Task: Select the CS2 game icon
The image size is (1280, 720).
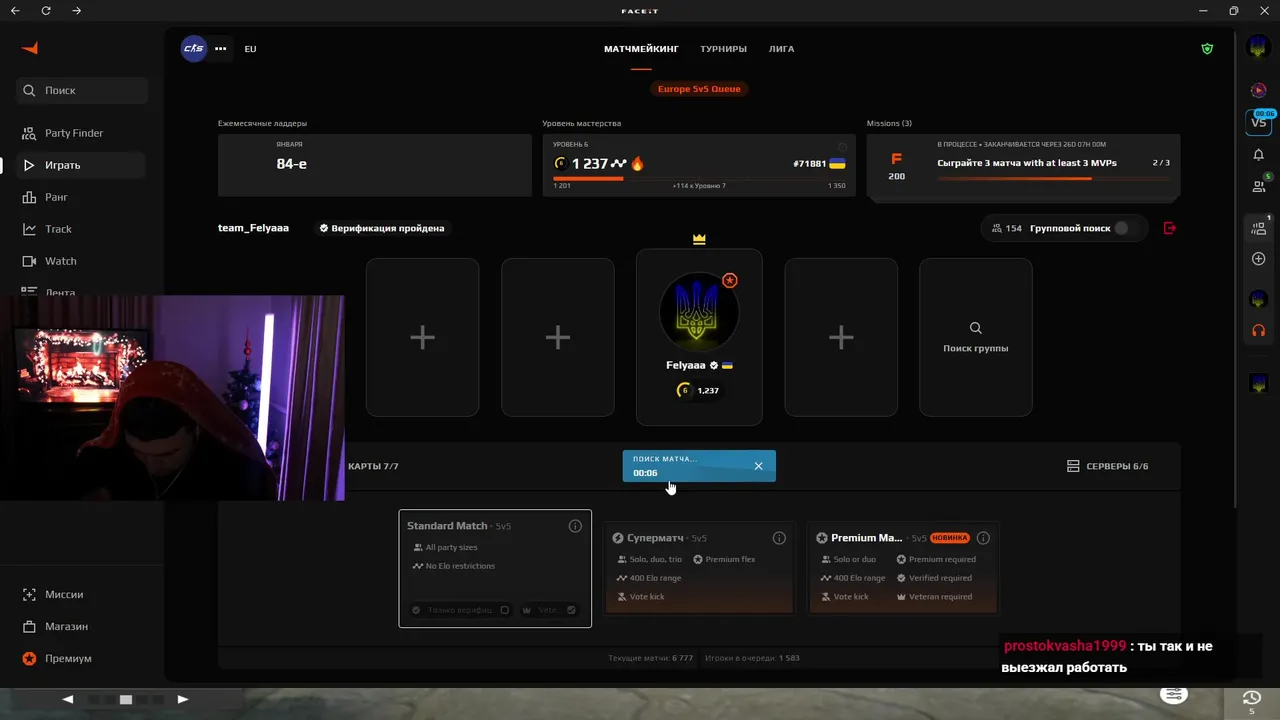Action: coord(193,48)
